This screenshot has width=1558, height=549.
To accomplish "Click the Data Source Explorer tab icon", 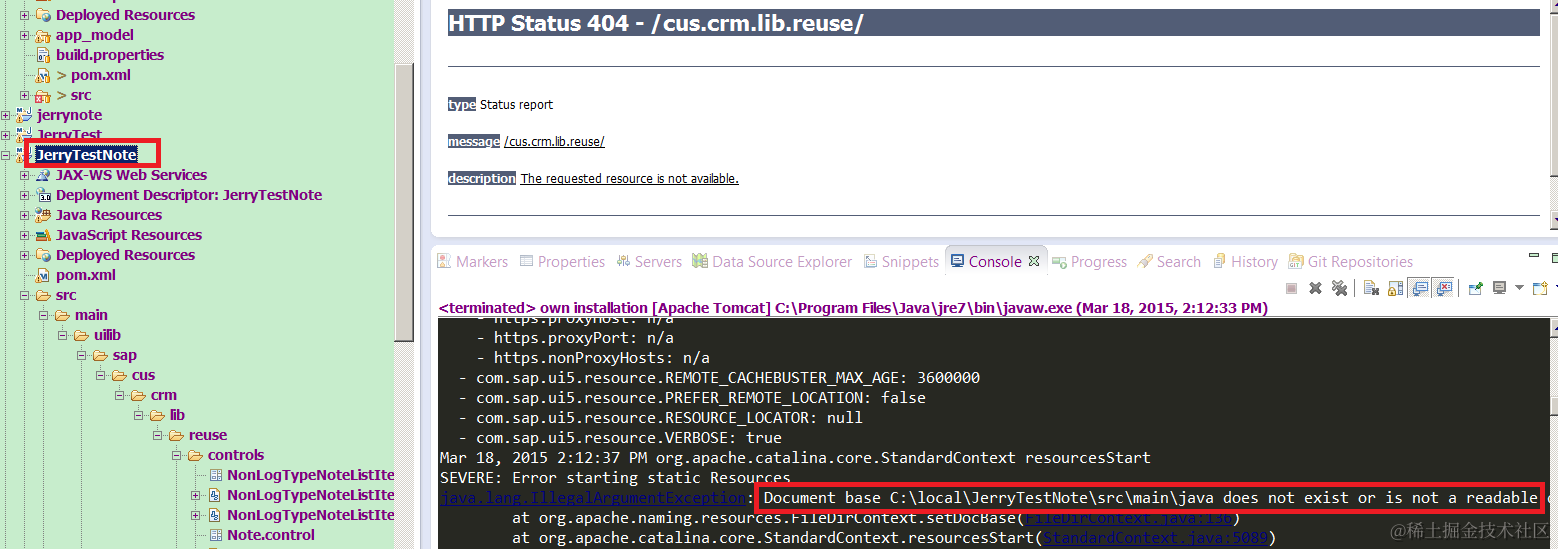I will [x=700, y=262].
